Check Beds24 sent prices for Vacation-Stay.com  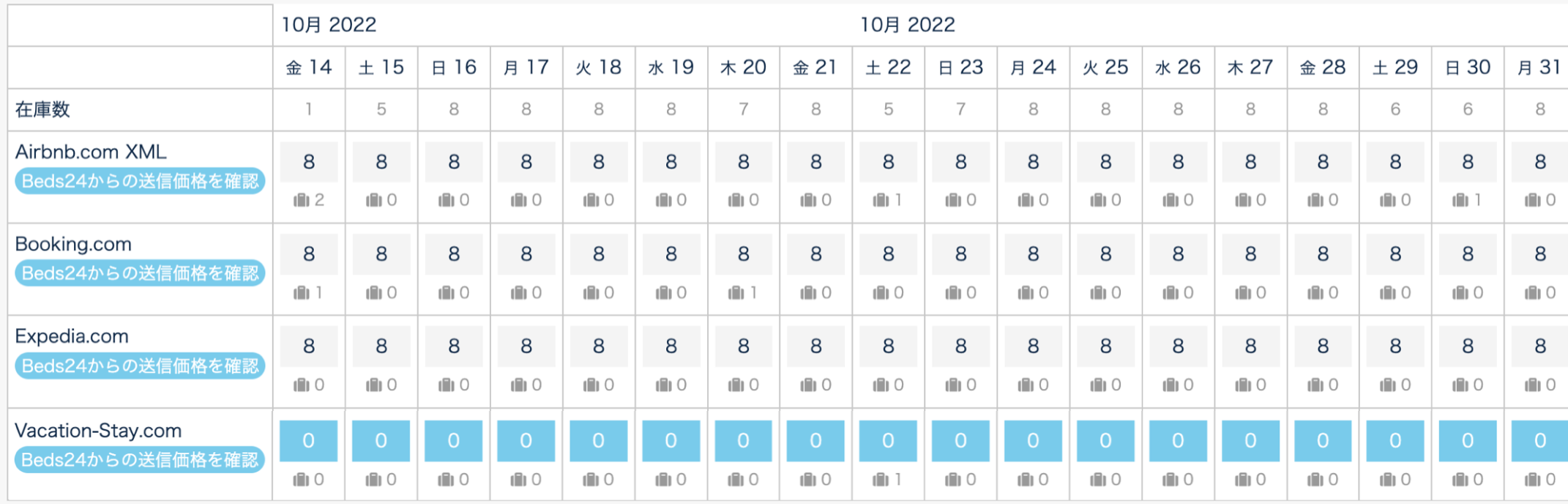click(x=140, y=460)
